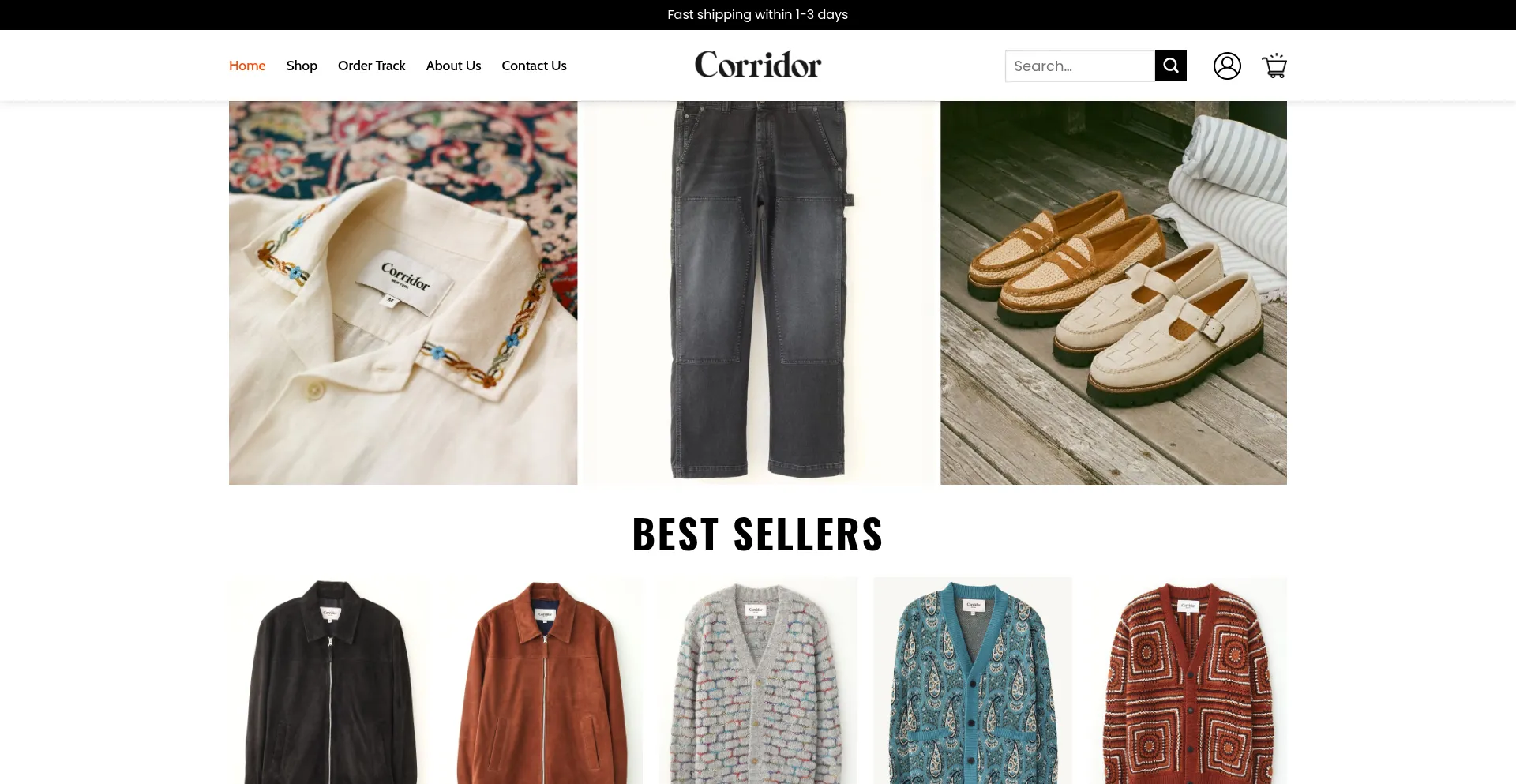Open the Order Track page
Image resolution: width=1516 pixels, height=784 pixels.
coord(371,66)
